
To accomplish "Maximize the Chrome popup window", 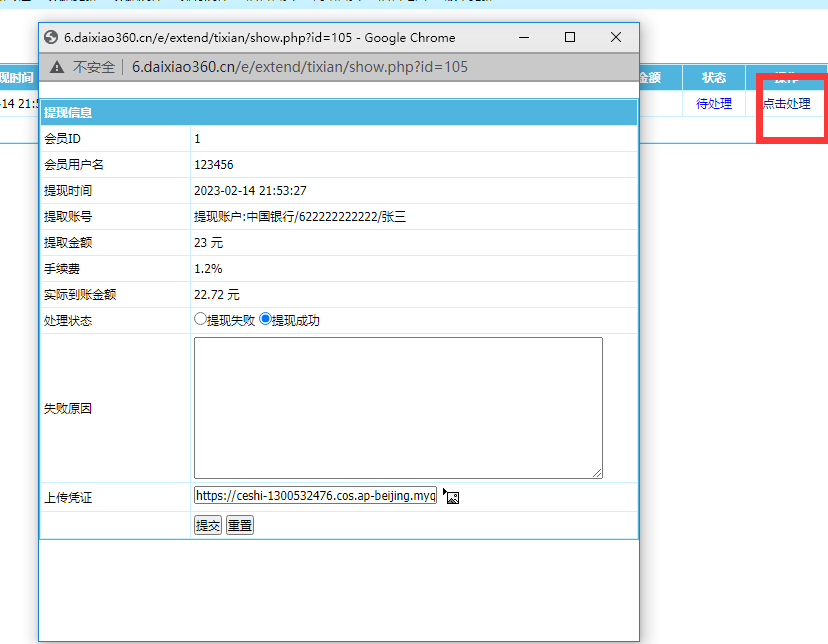I will (x=570, y=37).
